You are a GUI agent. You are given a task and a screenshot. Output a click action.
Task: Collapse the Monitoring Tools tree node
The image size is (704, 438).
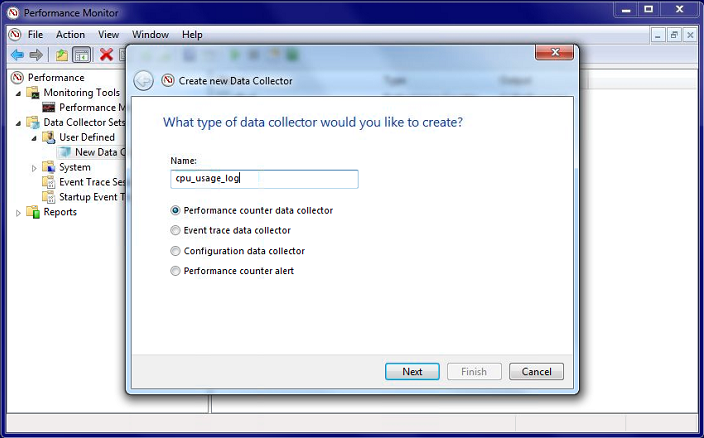click(18, 93)
